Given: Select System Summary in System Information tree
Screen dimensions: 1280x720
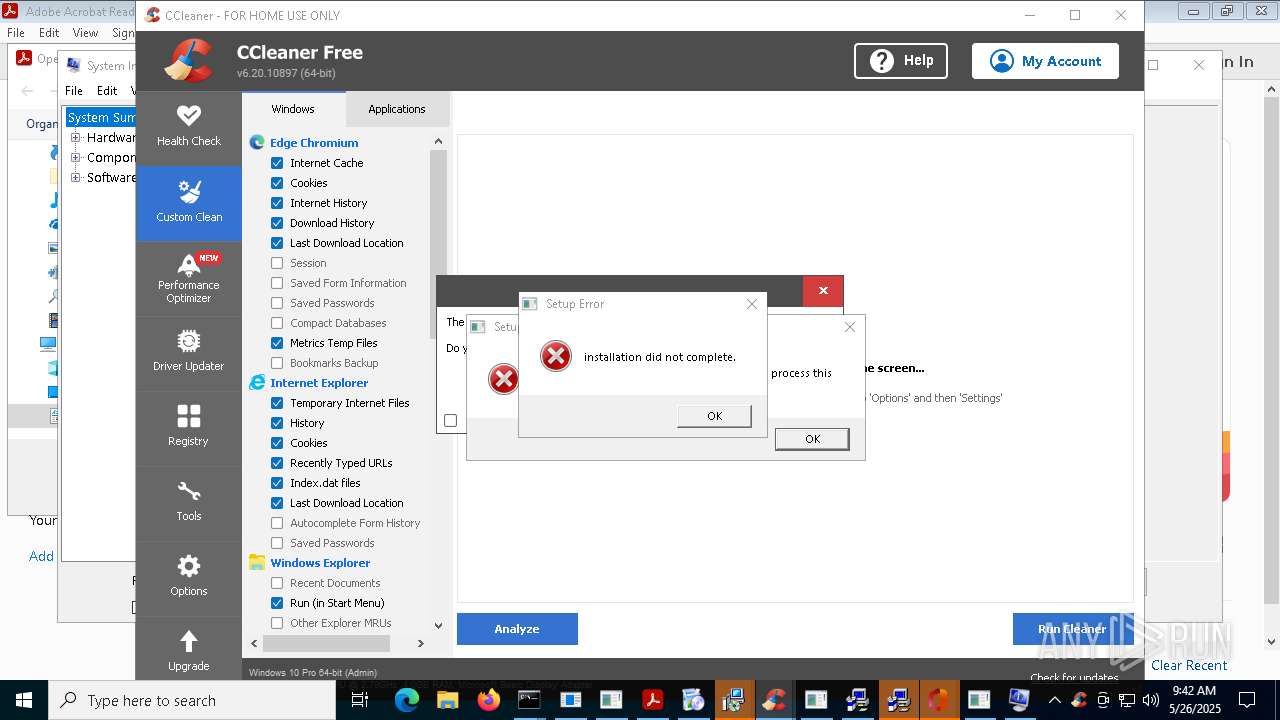Looking at the screenshot, I should 101,117.
